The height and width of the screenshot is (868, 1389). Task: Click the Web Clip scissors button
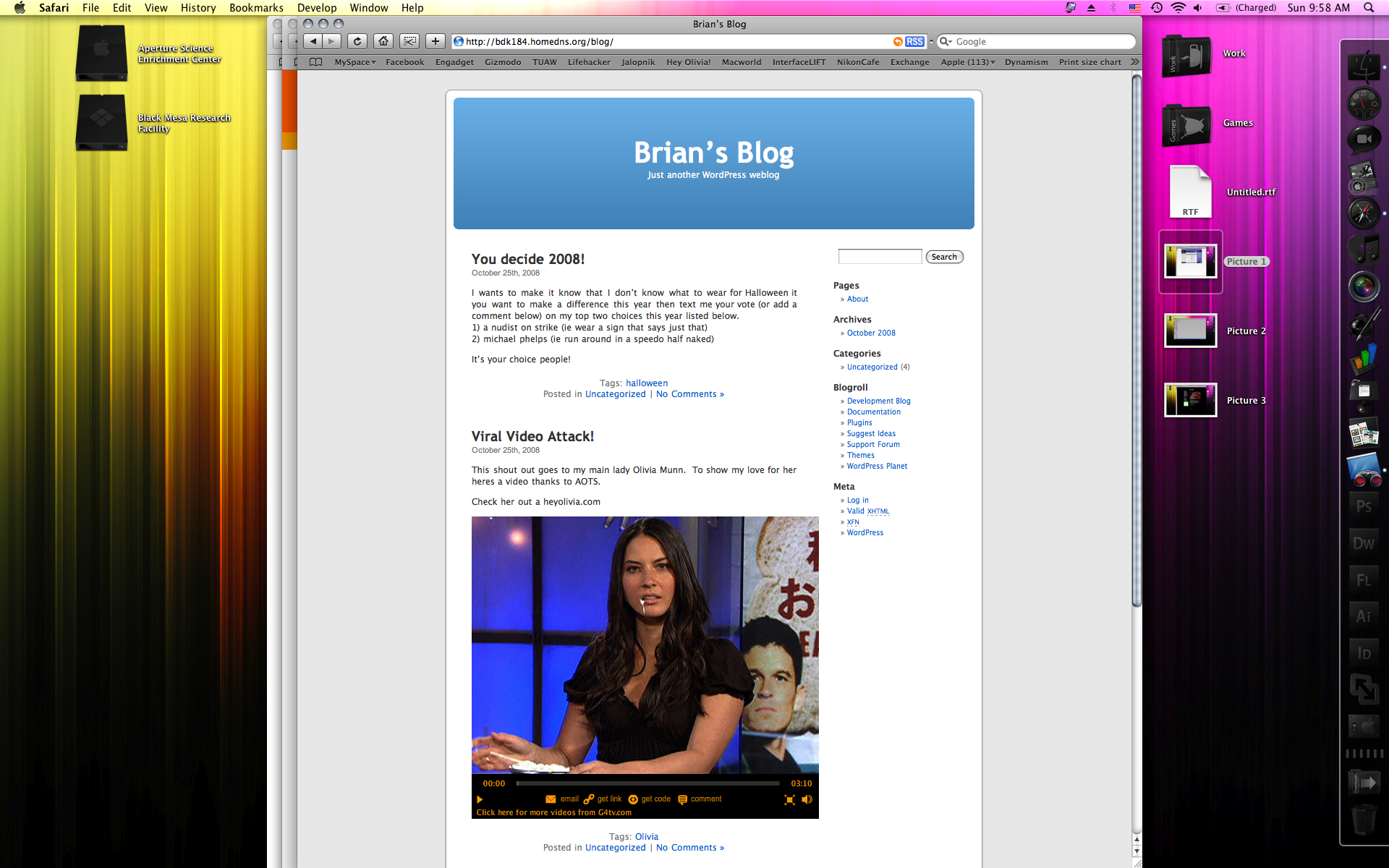coord(409,41)
